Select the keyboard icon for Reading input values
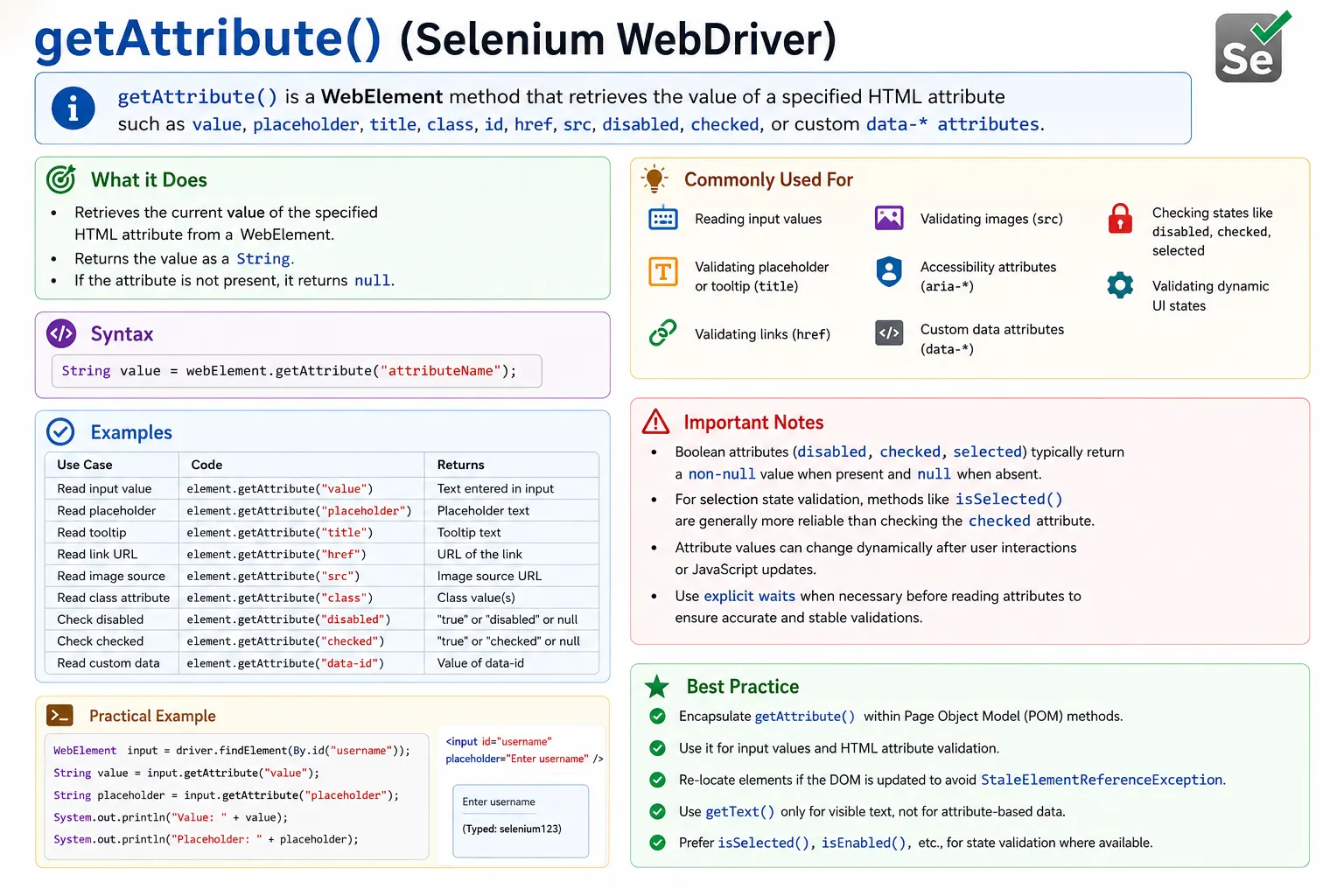Image resolution: width=1344 pixels, height=896 pixels. click(663, 219)
